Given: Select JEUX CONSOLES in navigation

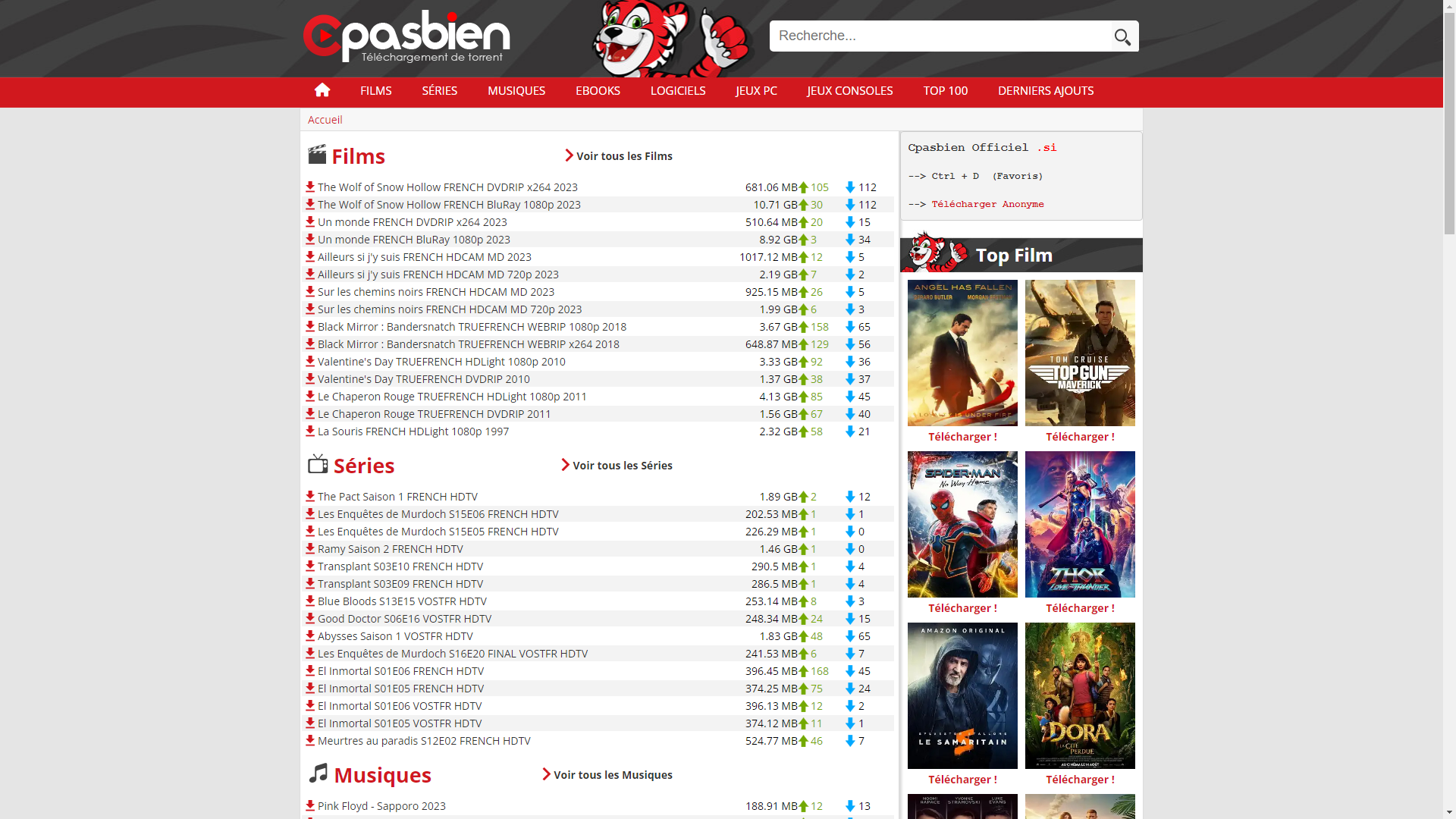Looking at the screenshot, I should [850, 90].
